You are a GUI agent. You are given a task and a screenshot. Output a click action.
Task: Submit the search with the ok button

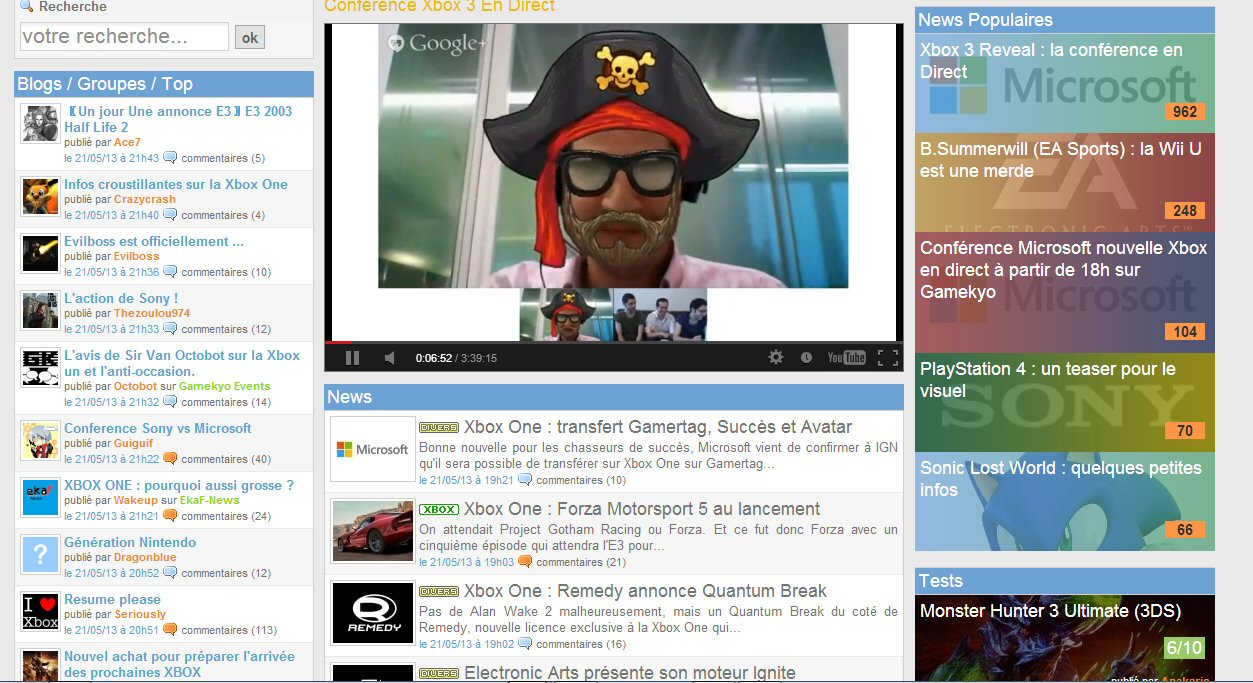tap(249, 38)
